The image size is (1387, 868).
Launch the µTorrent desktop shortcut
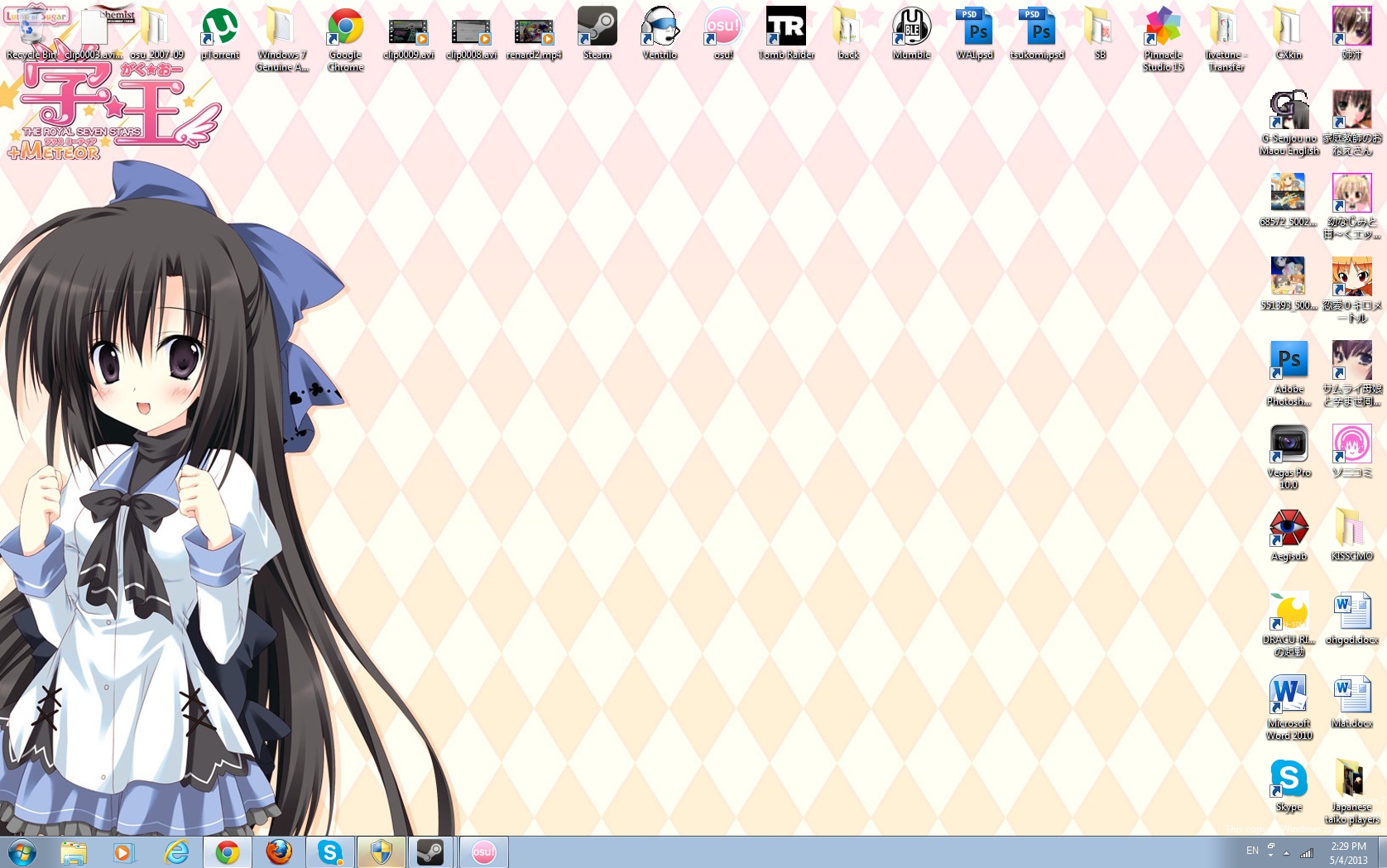coord(219,33)
